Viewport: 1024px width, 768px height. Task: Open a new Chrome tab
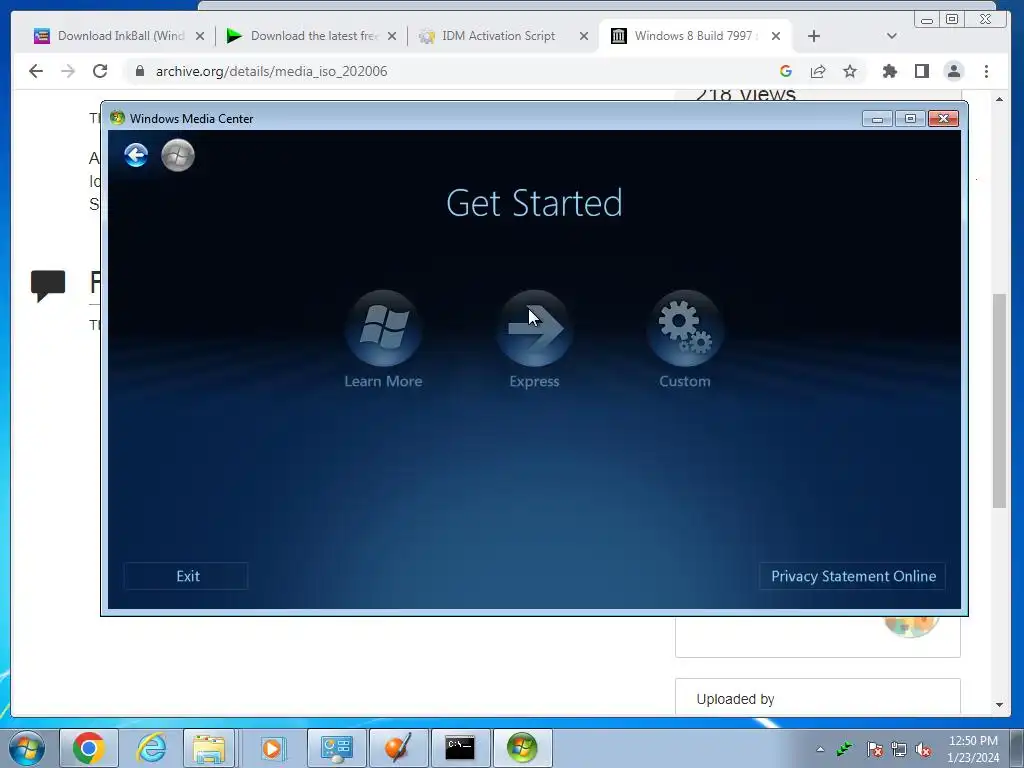pyautogui.click(x=814, y=36)
